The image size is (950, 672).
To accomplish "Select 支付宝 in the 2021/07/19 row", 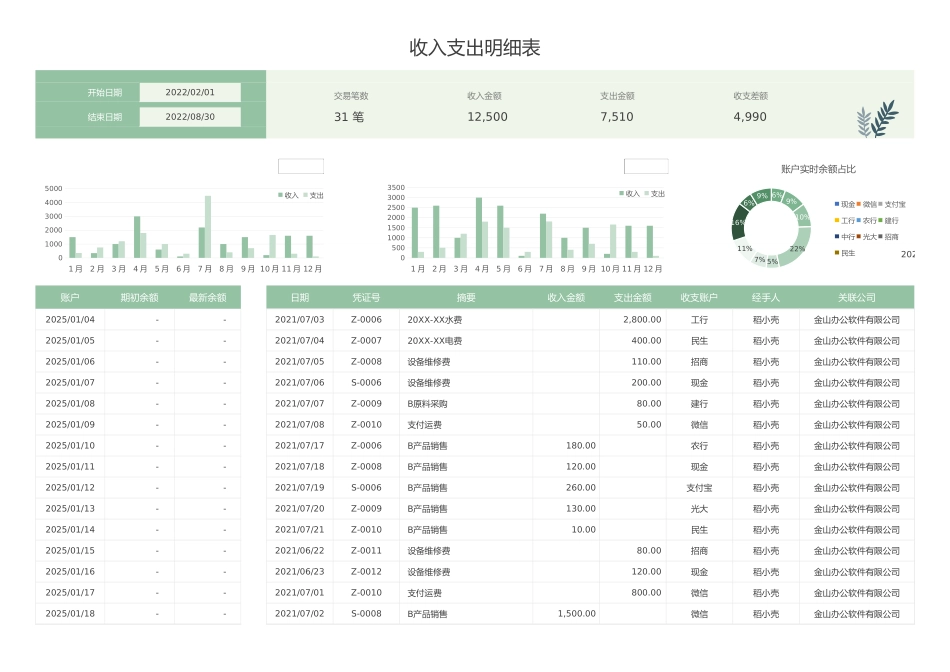I will 699,488.
